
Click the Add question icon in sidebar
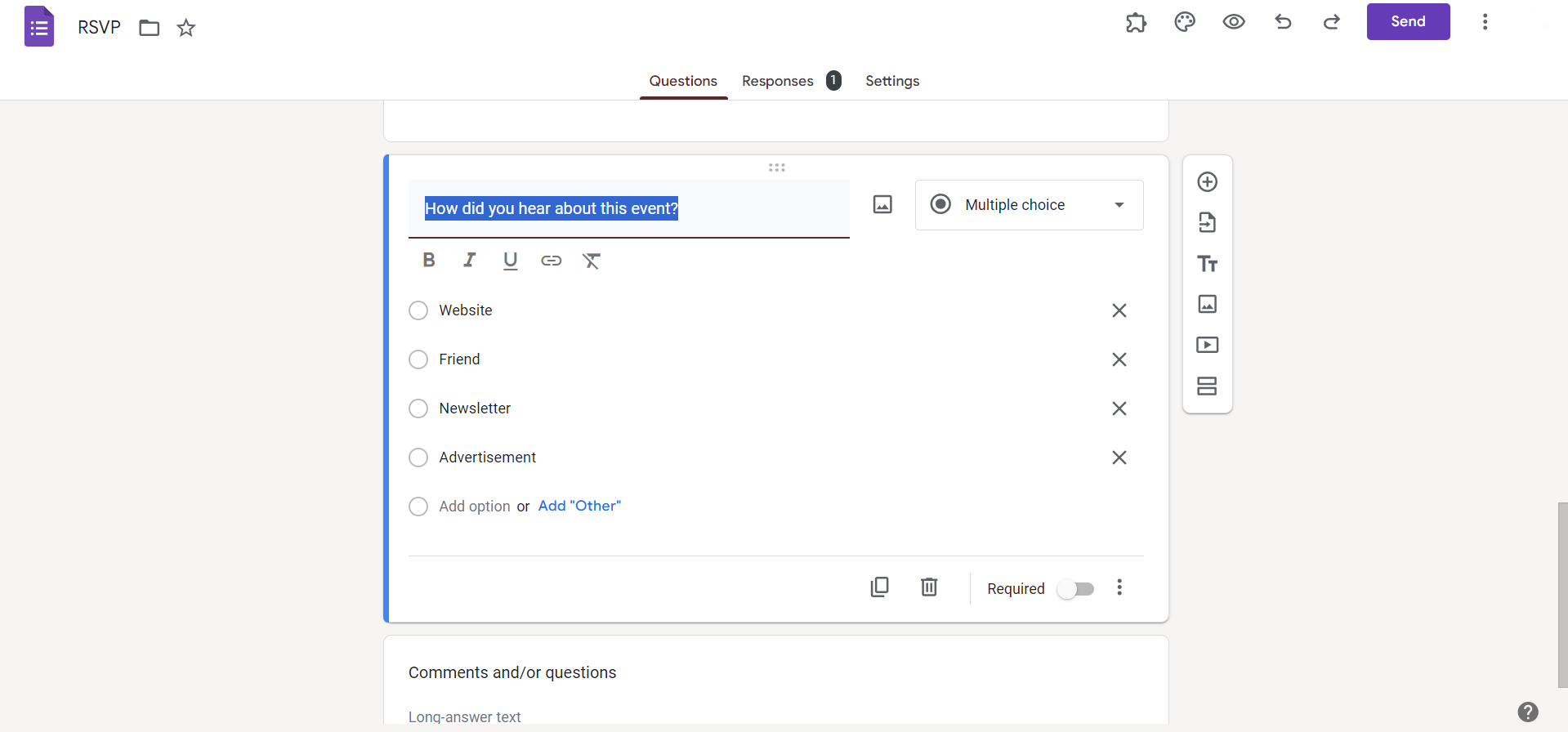click(x=1207, y=181)
